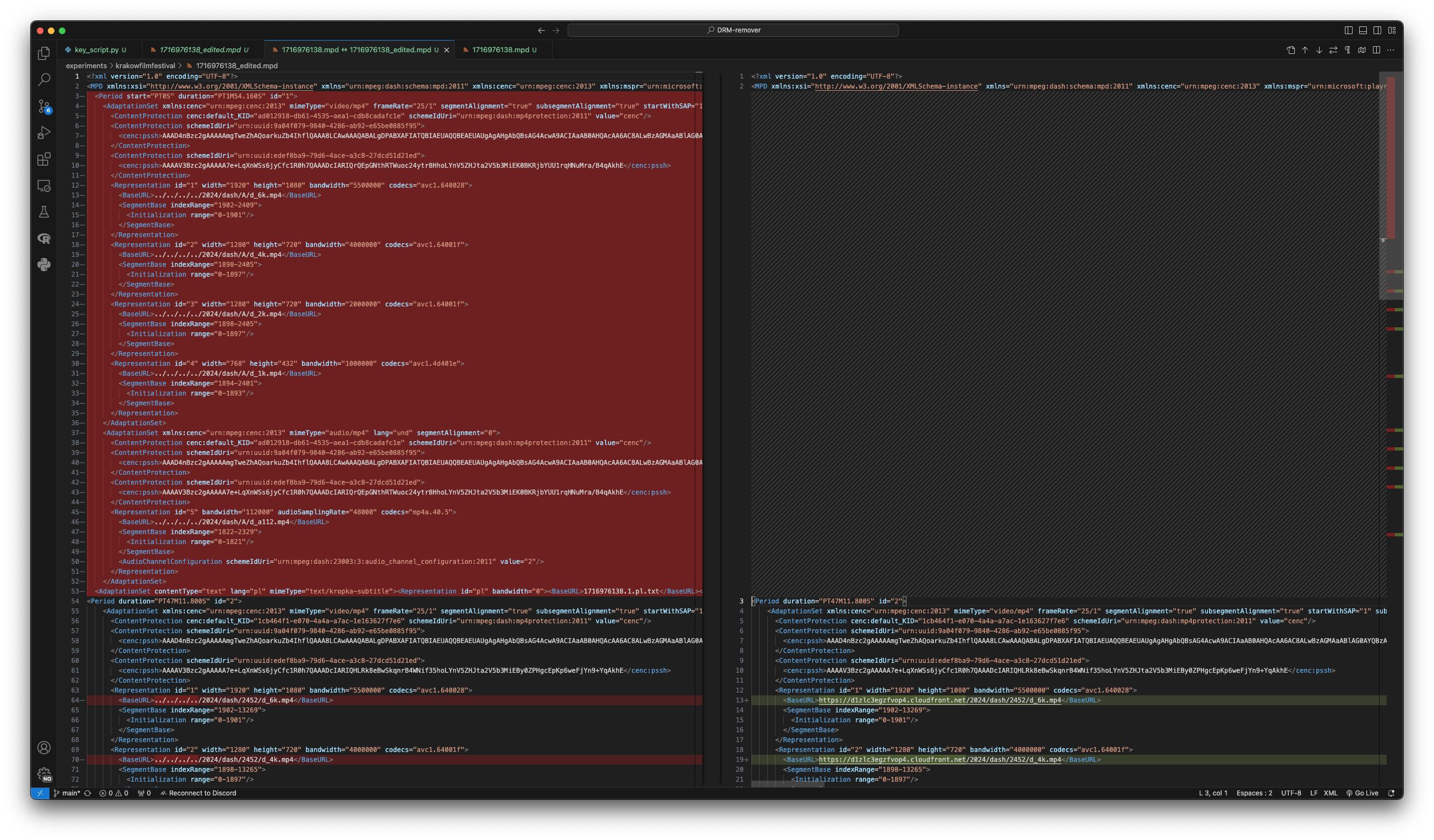The image size is (1434, 840).
Task: Click the DRM-remover command center search field
Action: click(x=733, y=30)
